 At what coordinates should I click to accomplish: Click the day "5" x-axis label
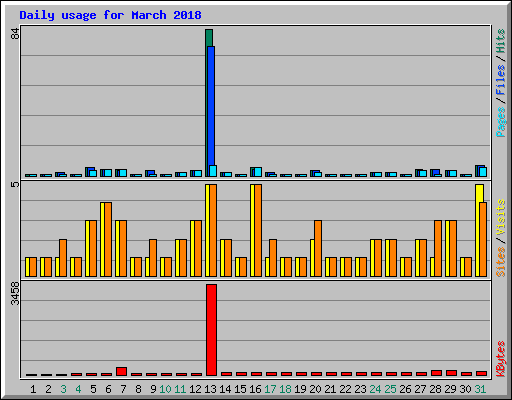point(93,389)
